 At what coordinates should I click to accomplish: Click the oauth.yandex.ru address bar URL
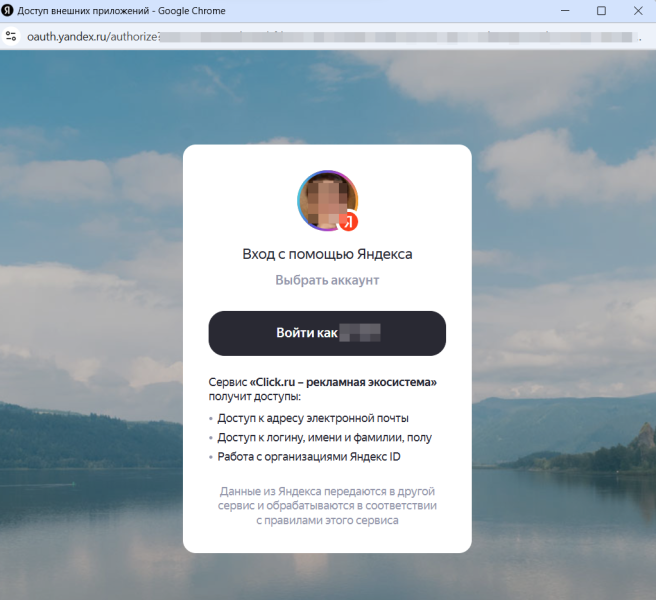click(x=333, y=37)
